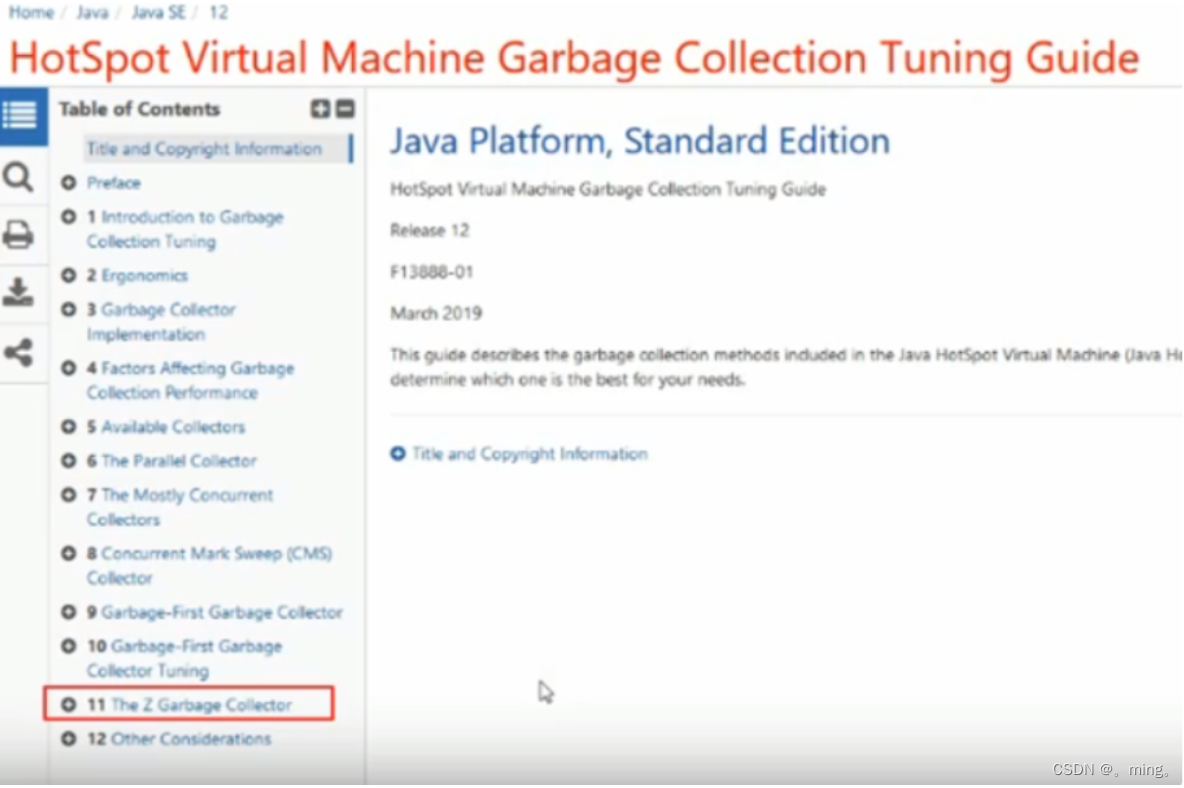The height and width of the screenshot is (788, 1184).
Task: Click the Table of Contents heading
Action: 140,109
